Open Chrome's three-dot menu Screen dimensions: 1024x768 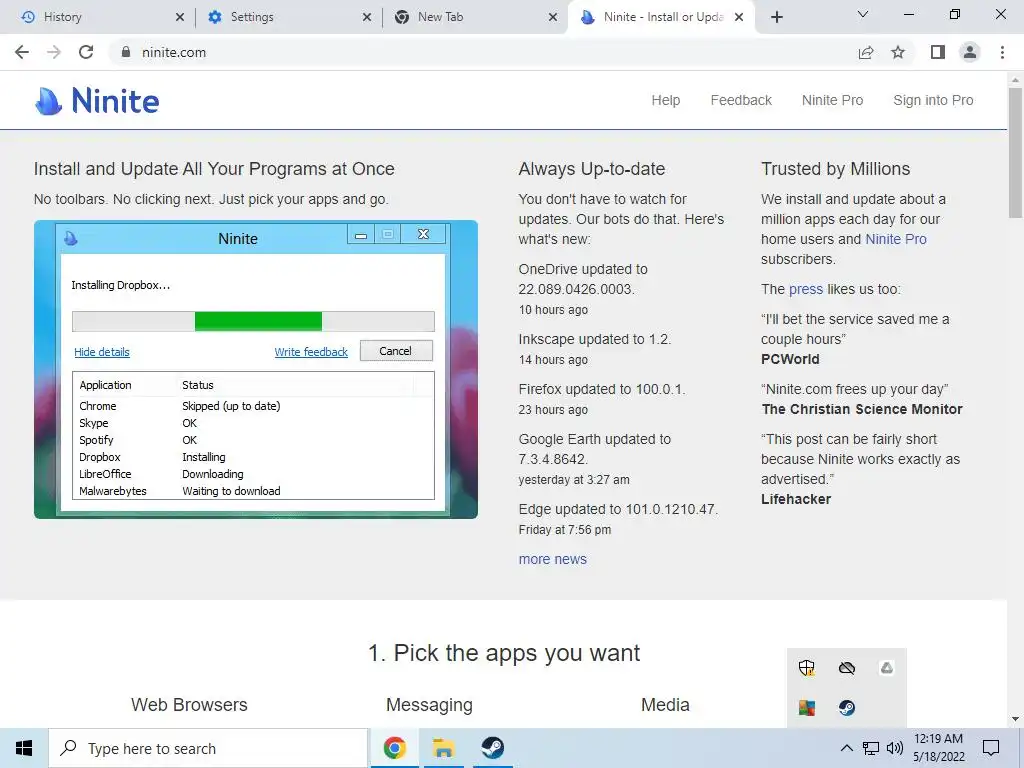coord(1002,52)
